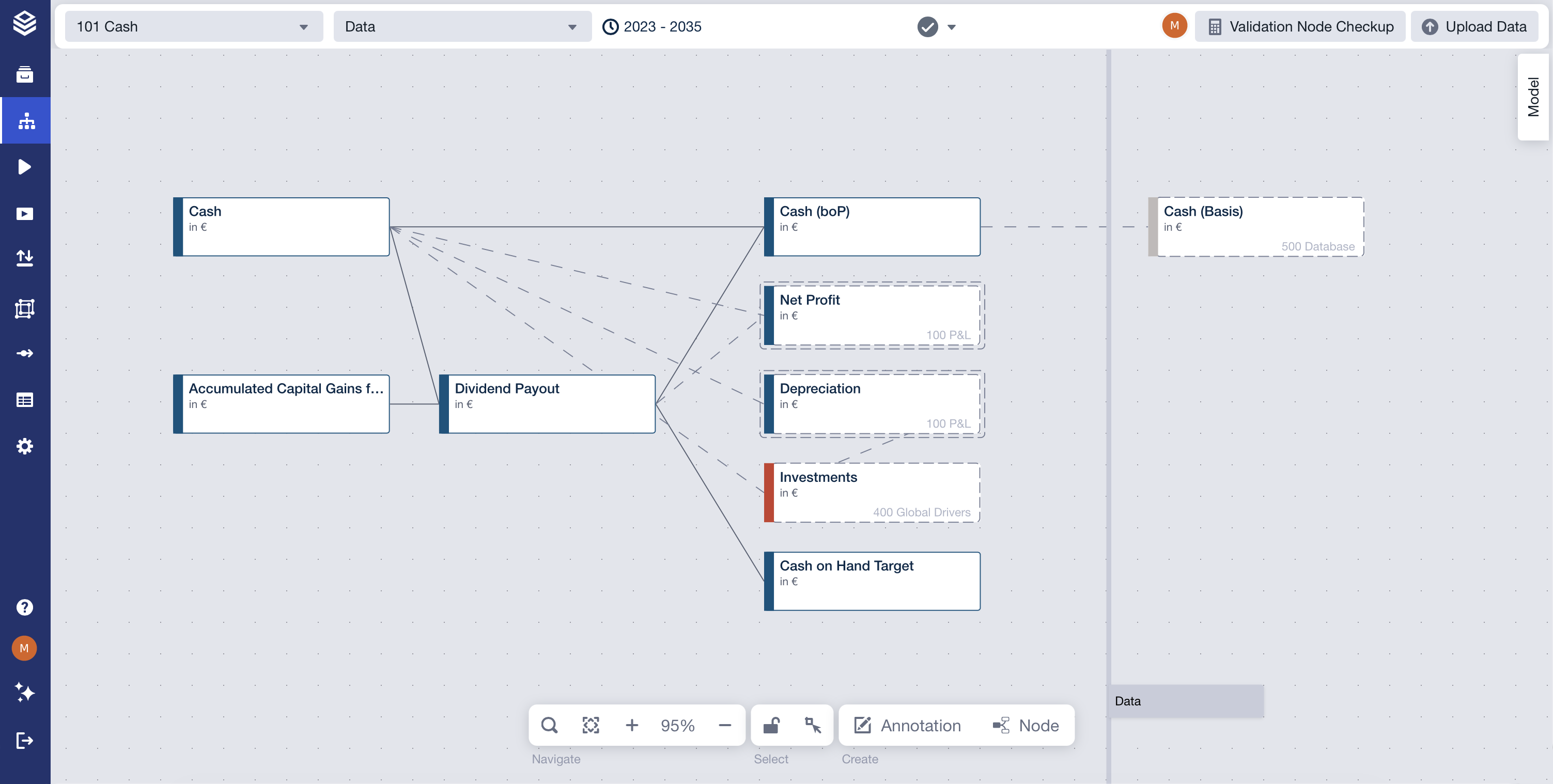Toggle the pointer select tool
This screenshot has height=784, width=1553.
813,725
